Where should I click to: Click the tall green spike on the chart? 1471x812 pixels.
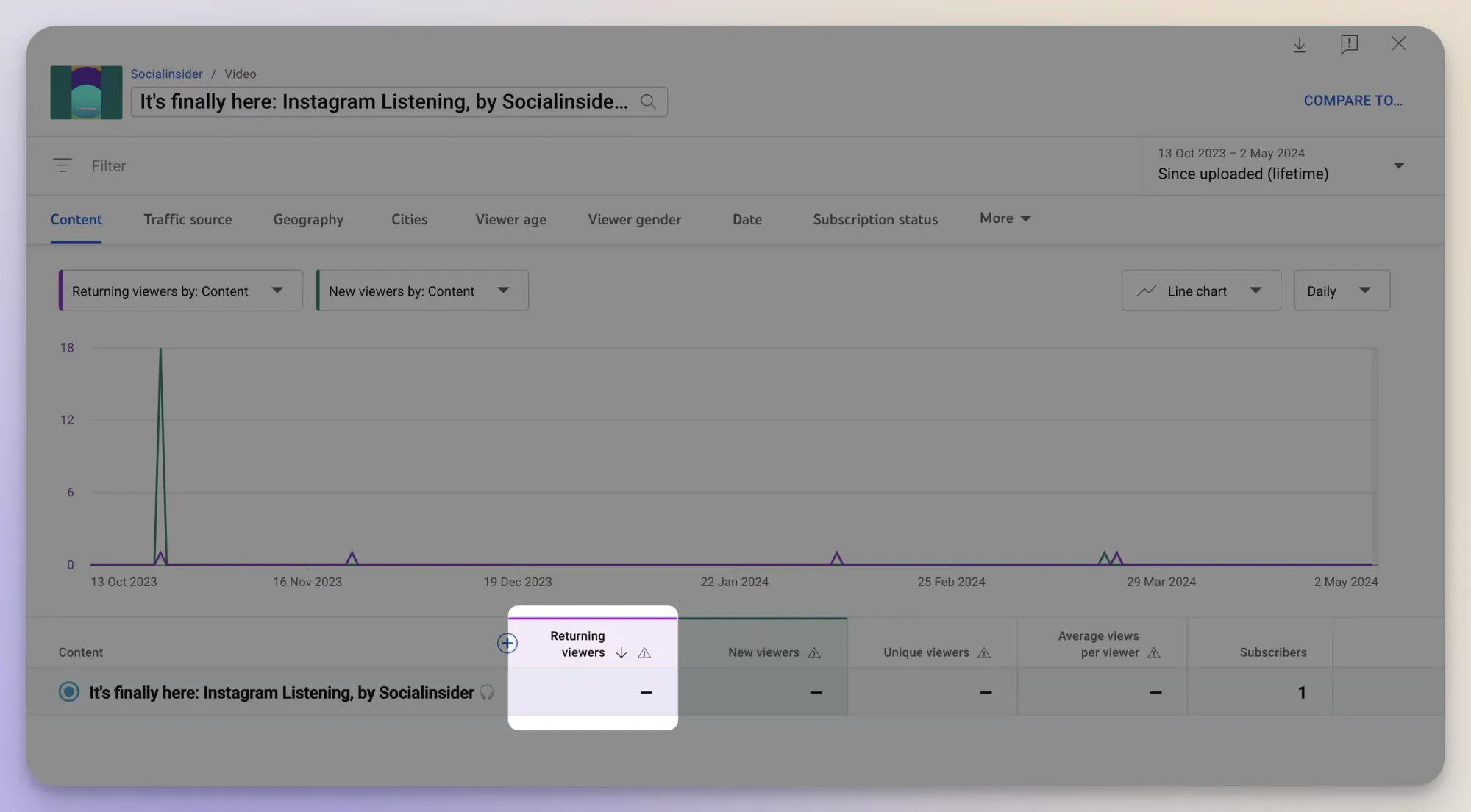pos(160,456)
